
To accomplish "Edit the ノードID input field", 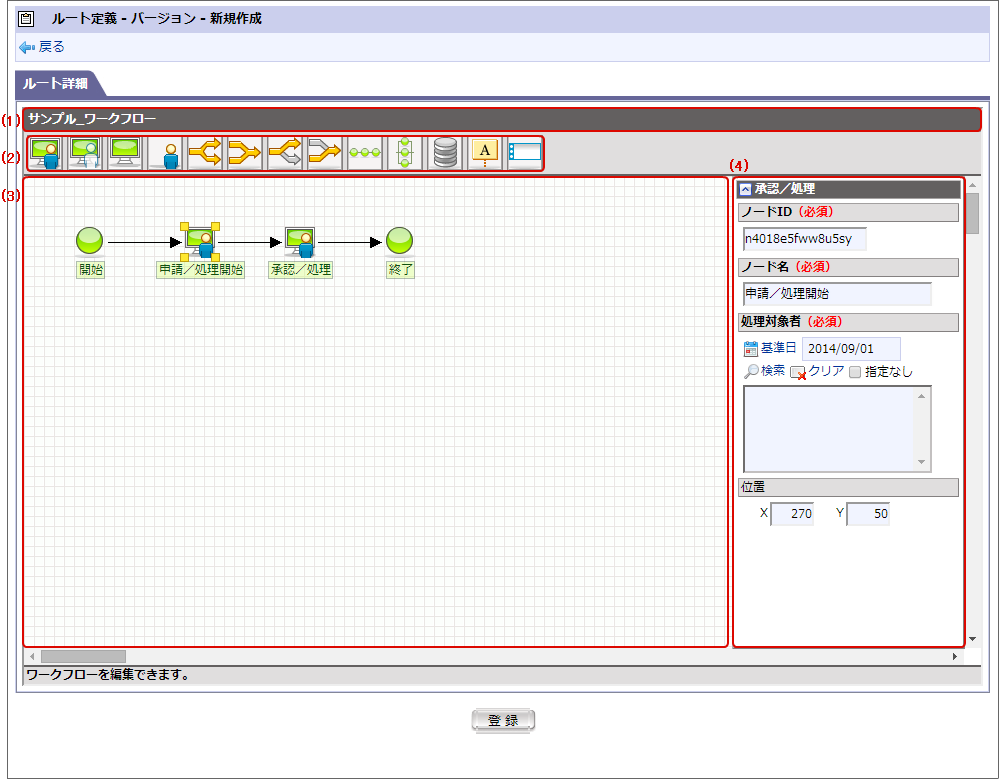I will [805, 239].
